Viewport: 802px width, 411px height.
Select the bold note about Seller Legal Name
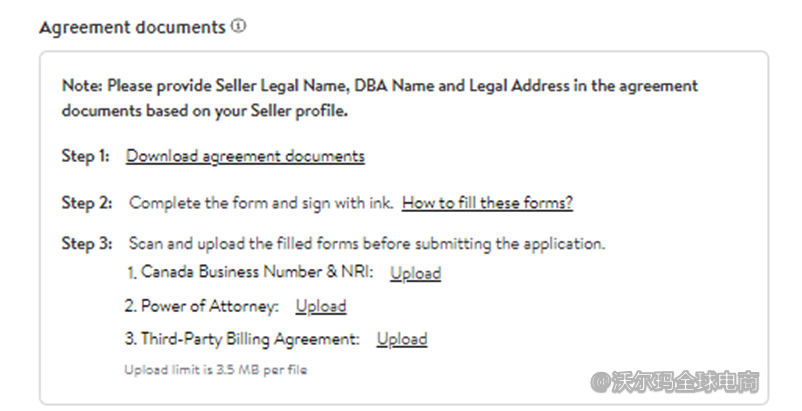[x=380, y=86]
